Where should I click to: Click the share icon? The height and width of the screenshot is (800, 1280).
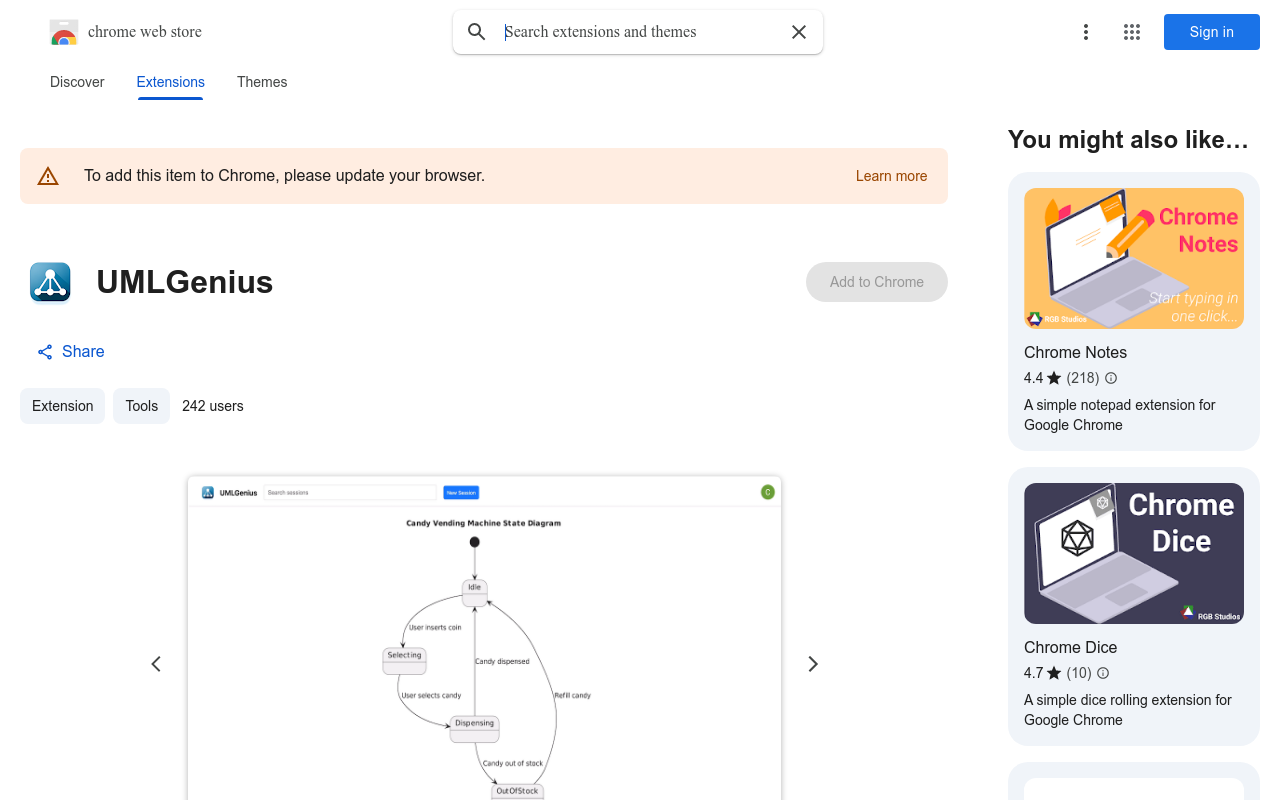[x=45, y=352]
